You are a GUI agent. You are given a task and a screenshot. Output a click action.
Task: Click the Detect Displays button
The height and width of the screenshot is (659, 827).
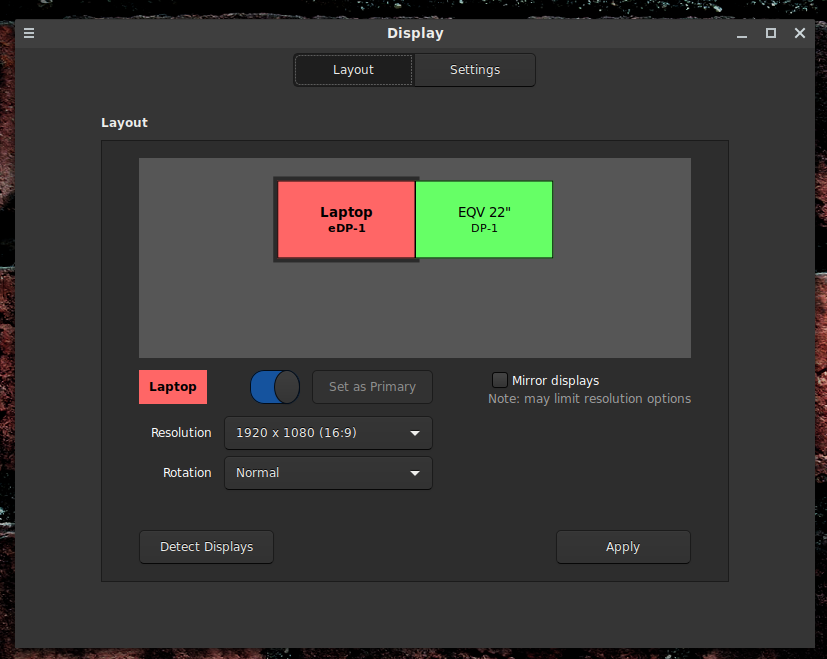206,547
